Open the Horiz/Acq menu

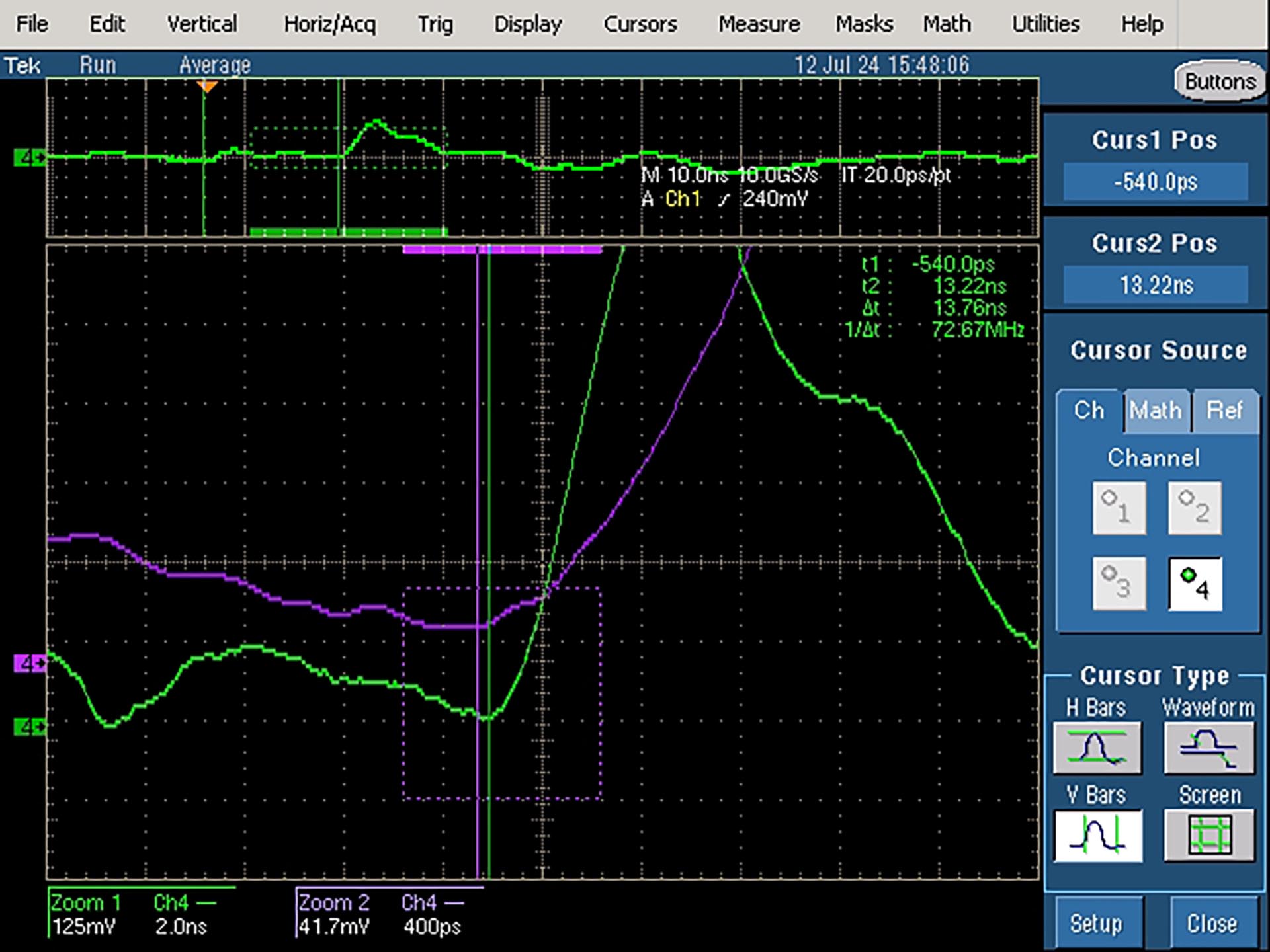click(x=329, y=24)
